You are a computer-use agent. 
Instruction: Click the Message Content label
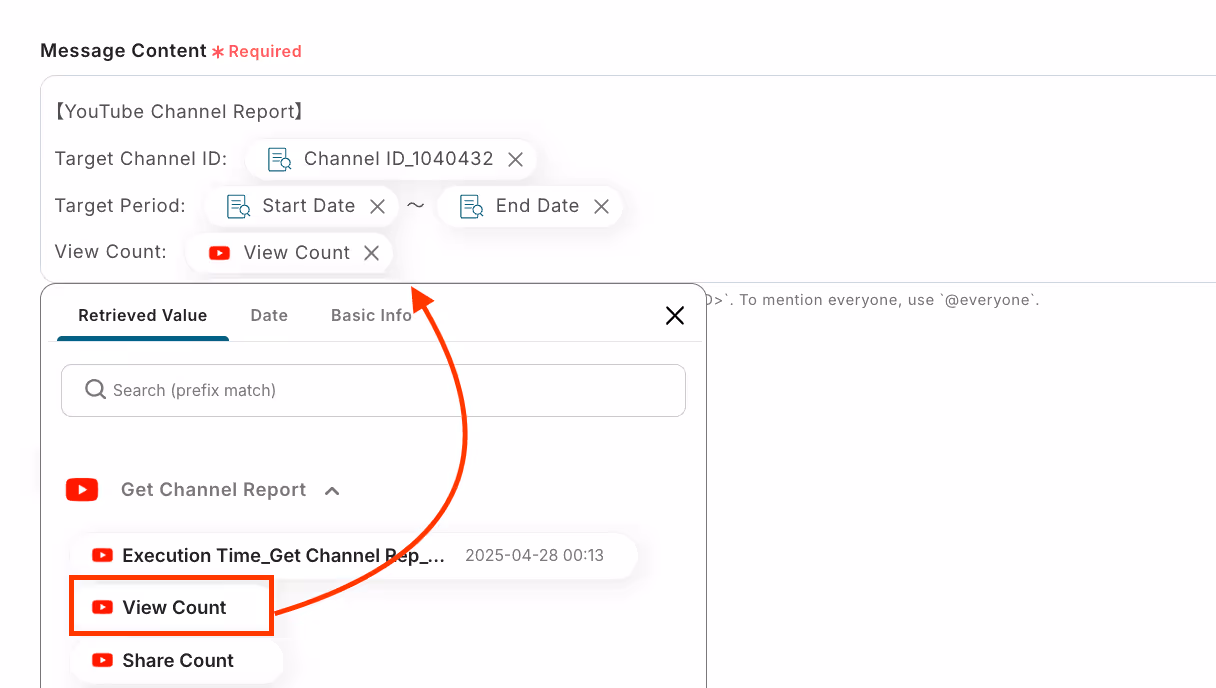click(x=124, y=51)
